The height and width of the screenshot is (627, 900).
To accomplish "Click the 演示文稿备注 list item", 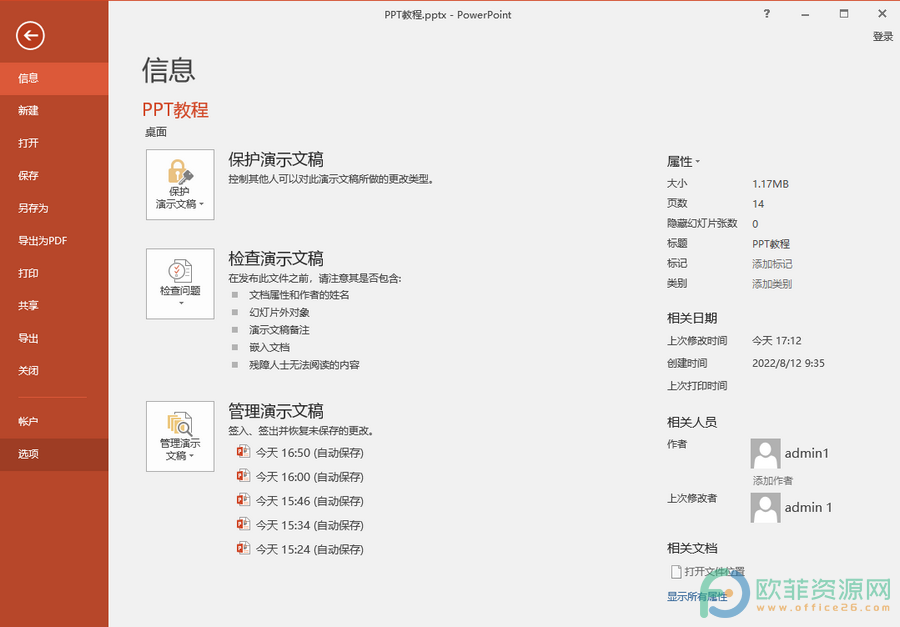I will [280, 330].
